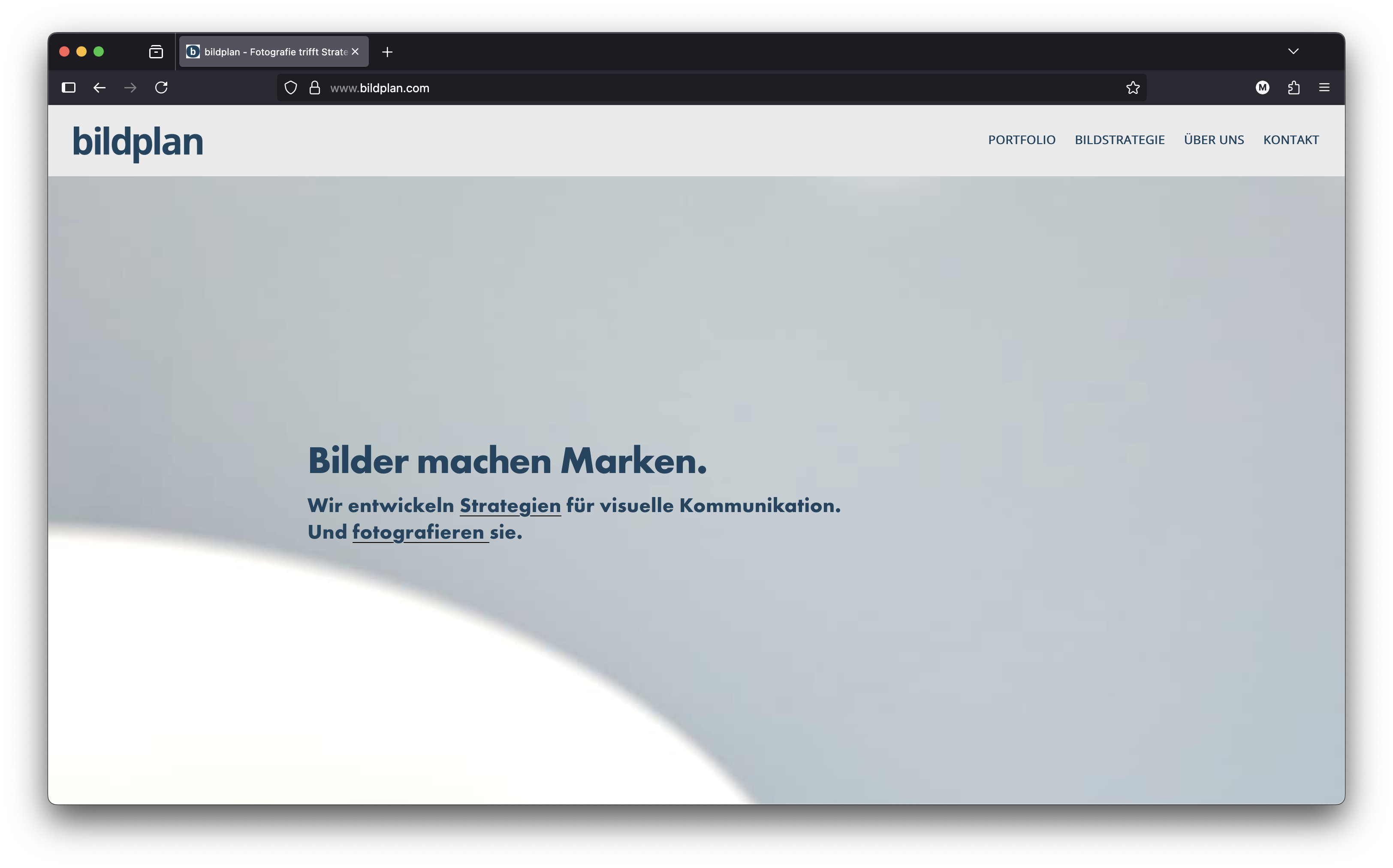Reload the current page
The width and height of the screenshot is (1393, 868).
[x=161, y=87]
